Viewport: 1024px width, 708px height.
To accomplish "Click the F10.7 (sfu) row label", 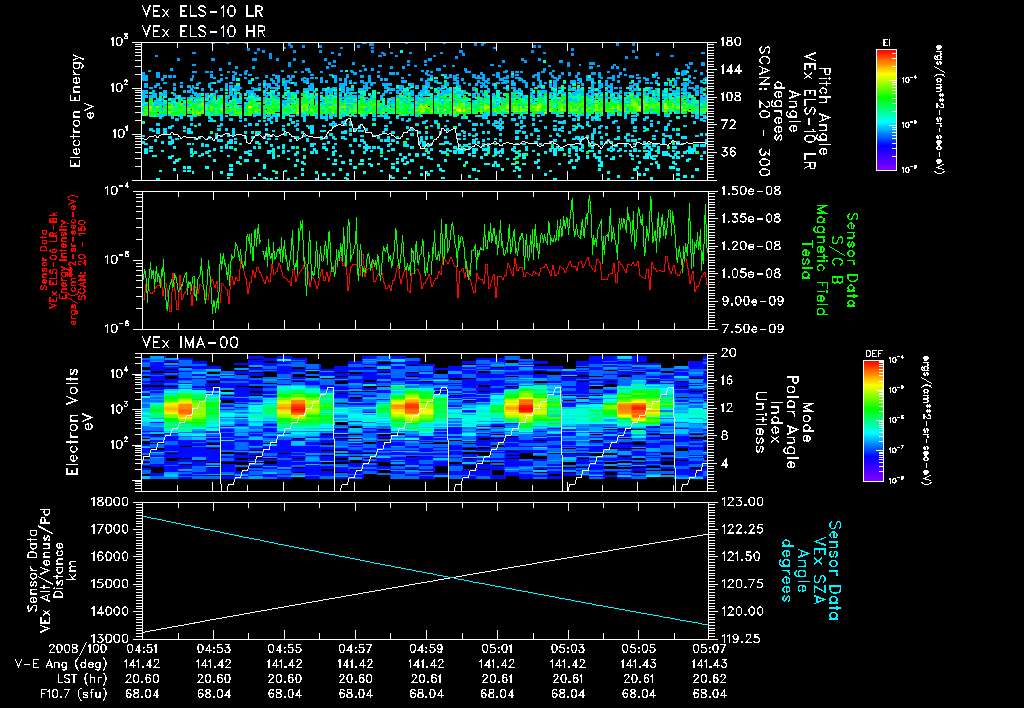I will pos(72,694).
